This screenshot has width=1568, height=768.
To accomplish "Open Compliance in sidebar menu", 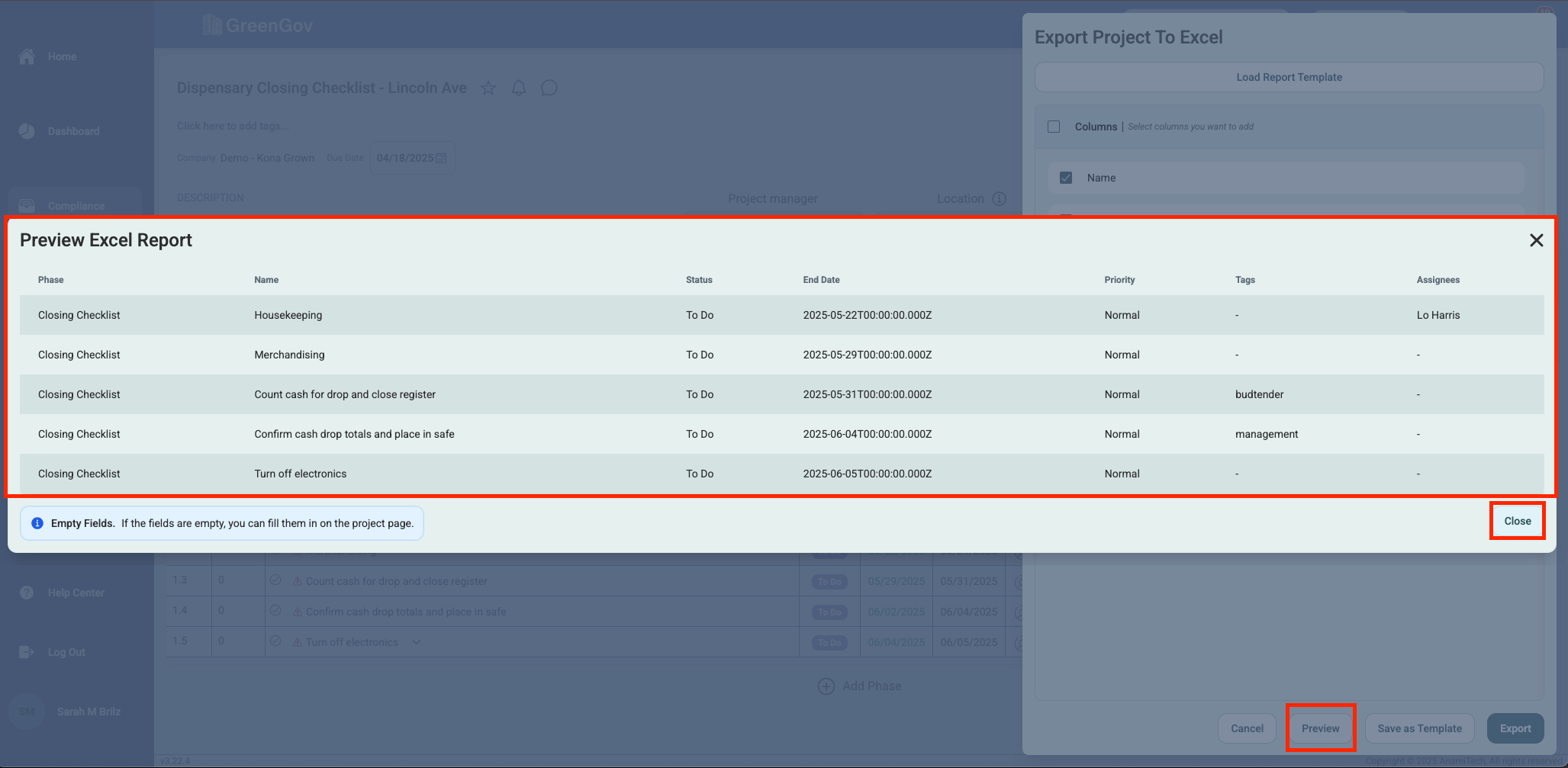I will pos(76,206).
